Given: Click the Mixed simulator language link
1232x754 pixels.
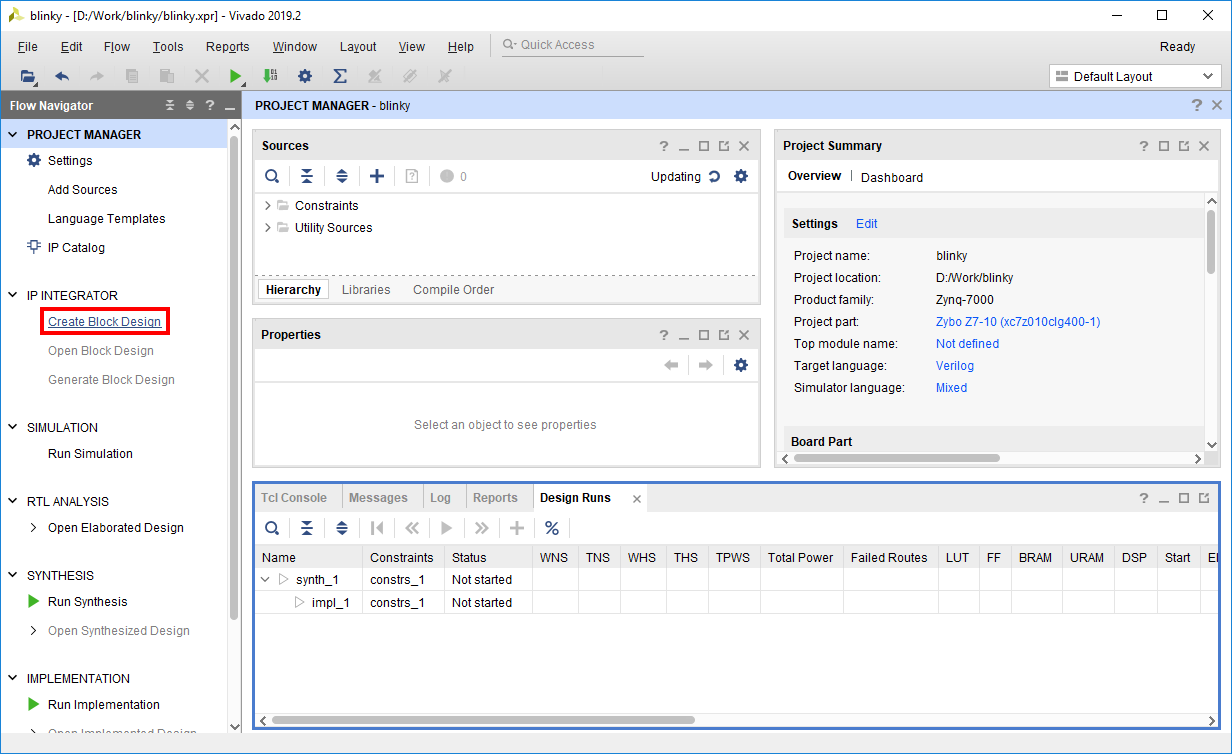Looking at the screenshot, I should coord(951,388).
